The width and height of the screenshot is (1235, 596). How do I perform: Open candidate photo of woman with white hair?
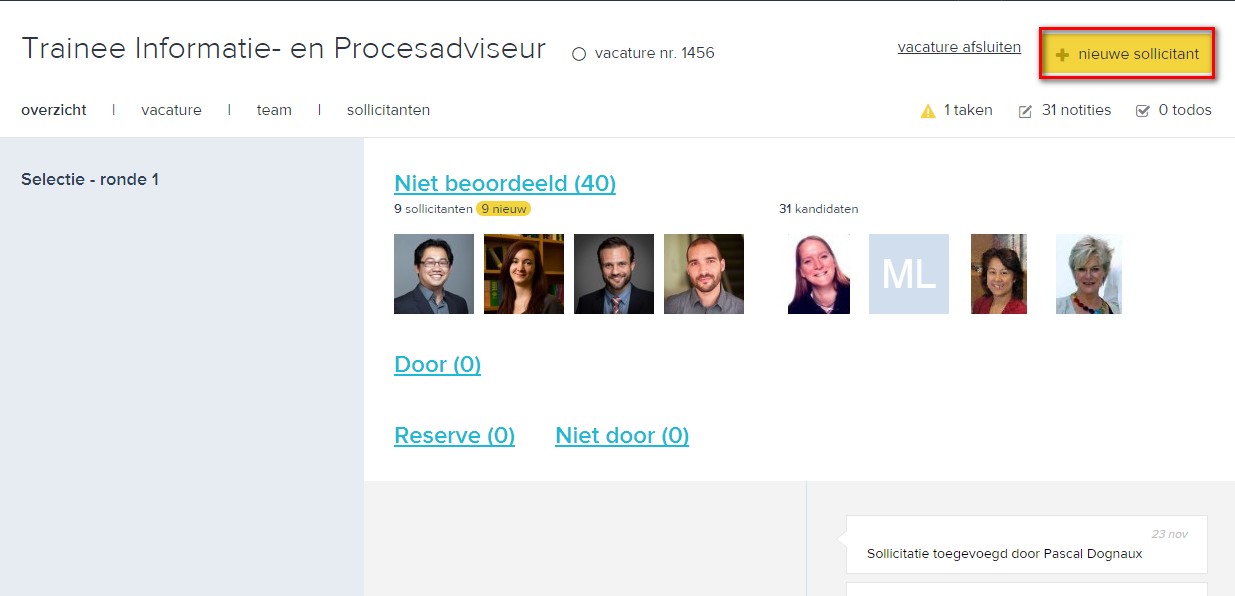pos(1089,274)
